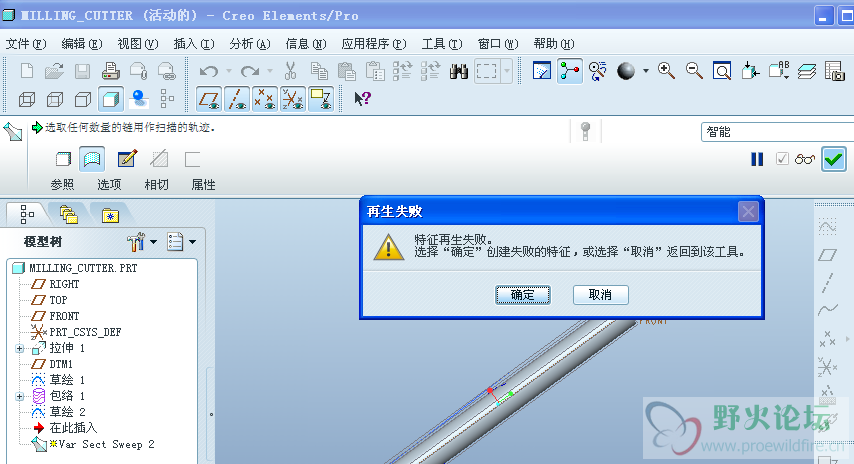Viewport: 854px width, 464px height.
Task: Select Hidden Line display icon
Action: click(x=54, y=99)
